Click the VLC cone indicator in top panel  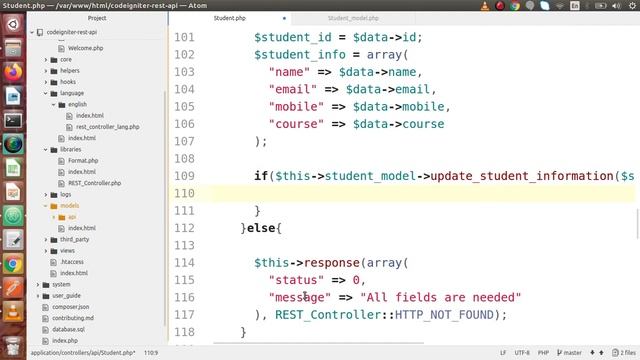[484, 5]
